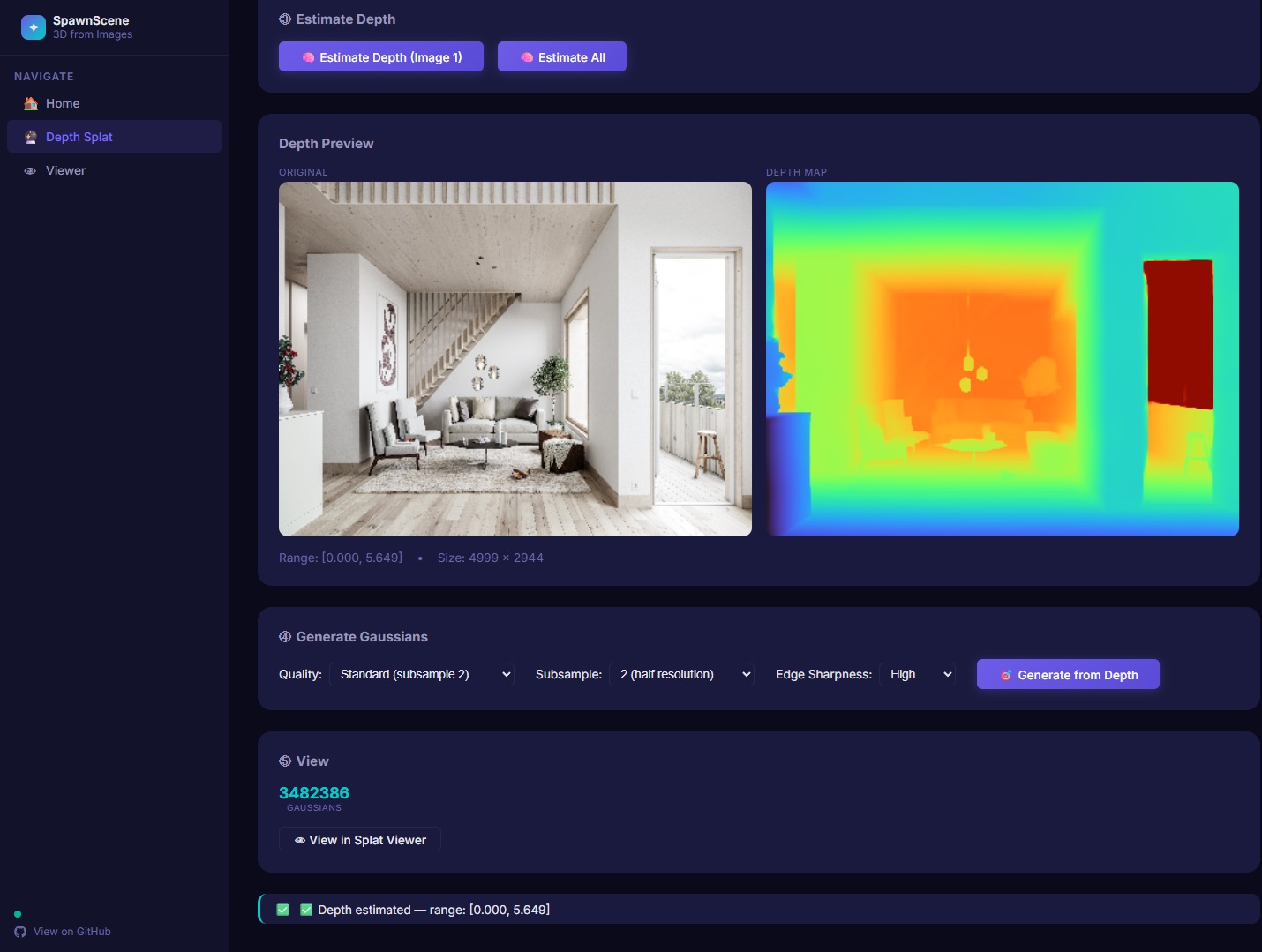This screenshot has width=1262, height=952.
Task: Click the GAUSSIANS label
Action: tap(314, 807)
